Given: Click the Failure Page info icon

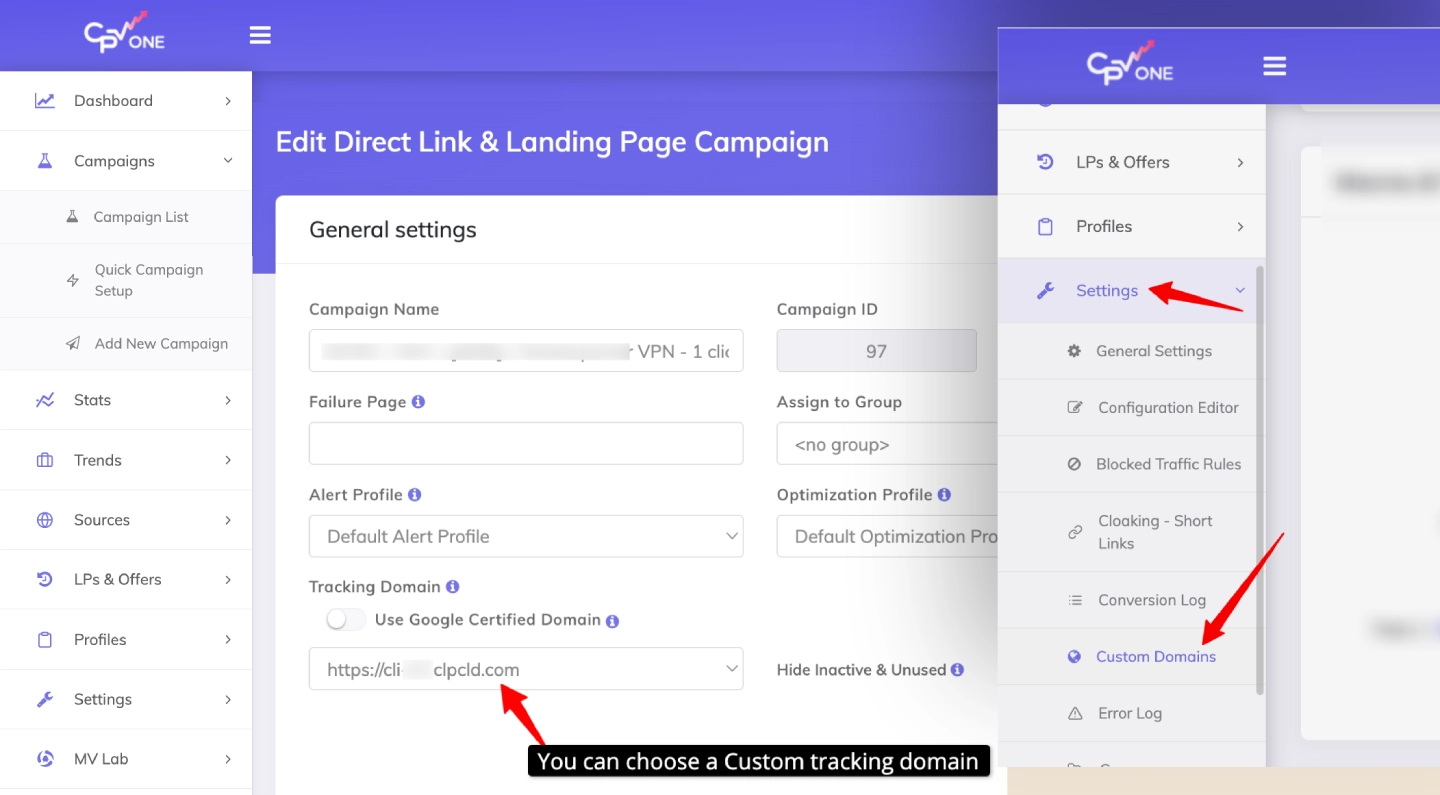Looking at the screenshot, I should [418, 401].
